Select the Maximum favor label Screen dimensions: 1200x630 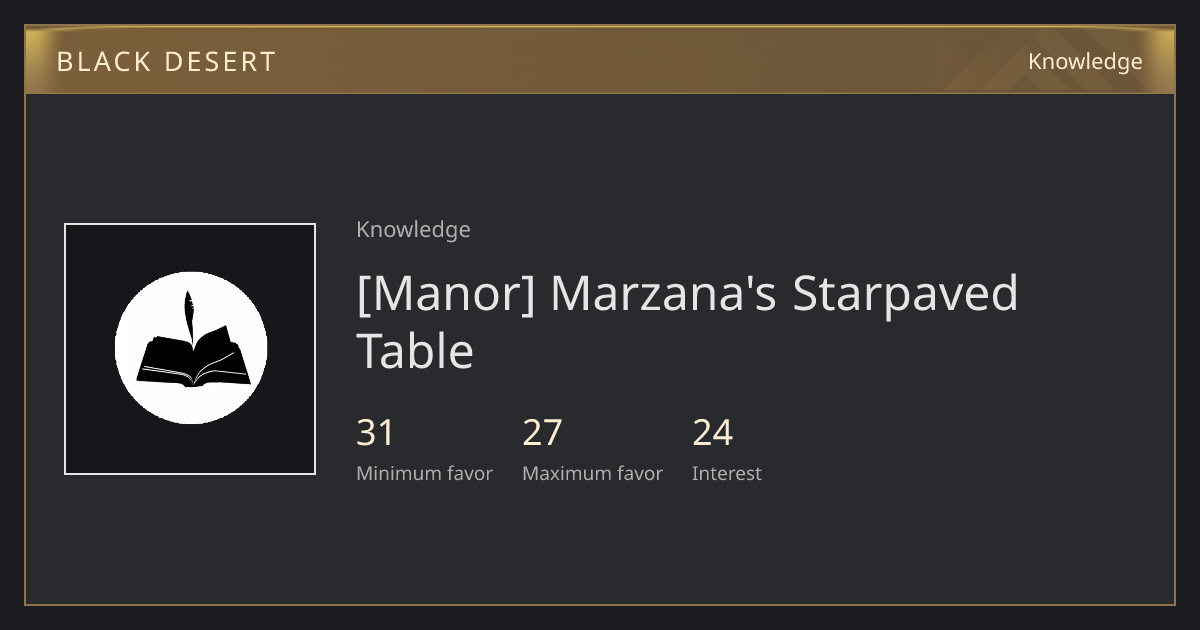click(592, 473)
